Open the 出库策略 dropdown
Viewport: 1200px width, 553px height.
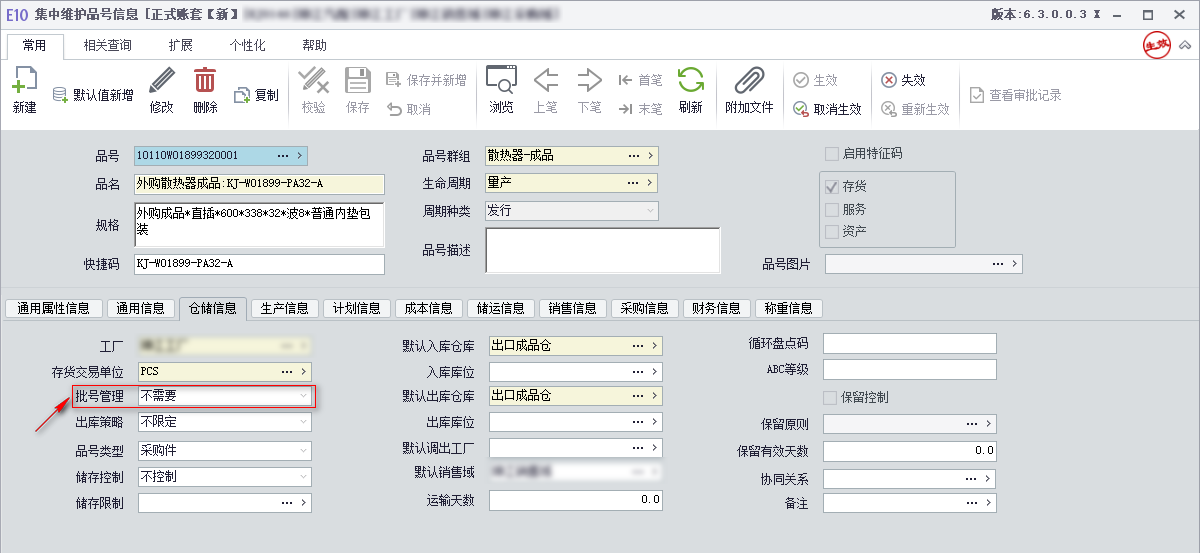[x=303, y=422]
